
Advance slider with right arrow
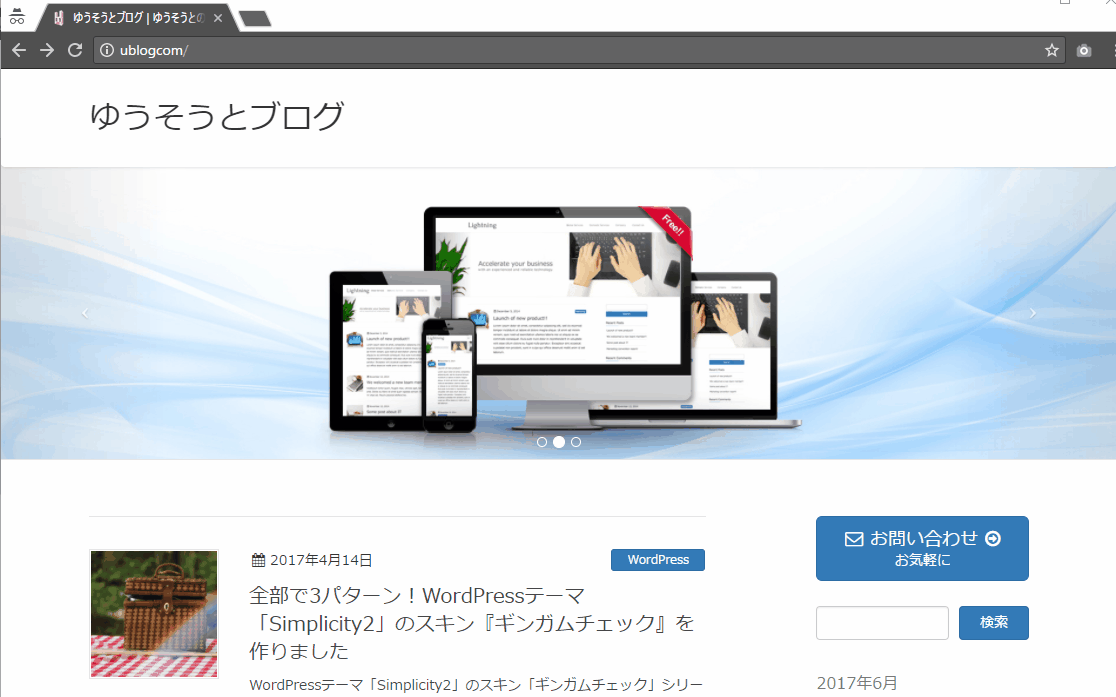[x=1032, y=313]
